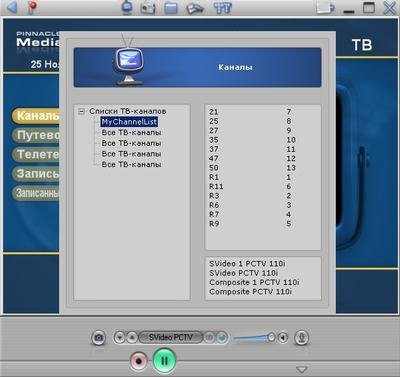Image resolution: width=400 pixels, height=377 pixels.
Task: Select channel 50 in the list
Action: [263, 168]
